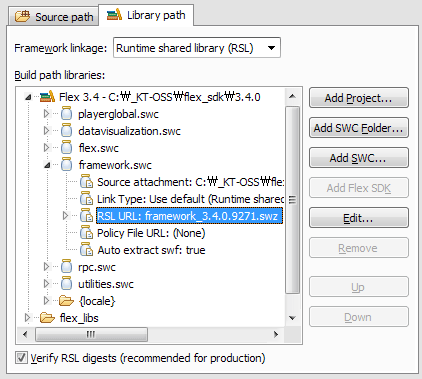Select the utilities.swc row
422x379 pixels.
pyautogui.click(x=106, y=284)
